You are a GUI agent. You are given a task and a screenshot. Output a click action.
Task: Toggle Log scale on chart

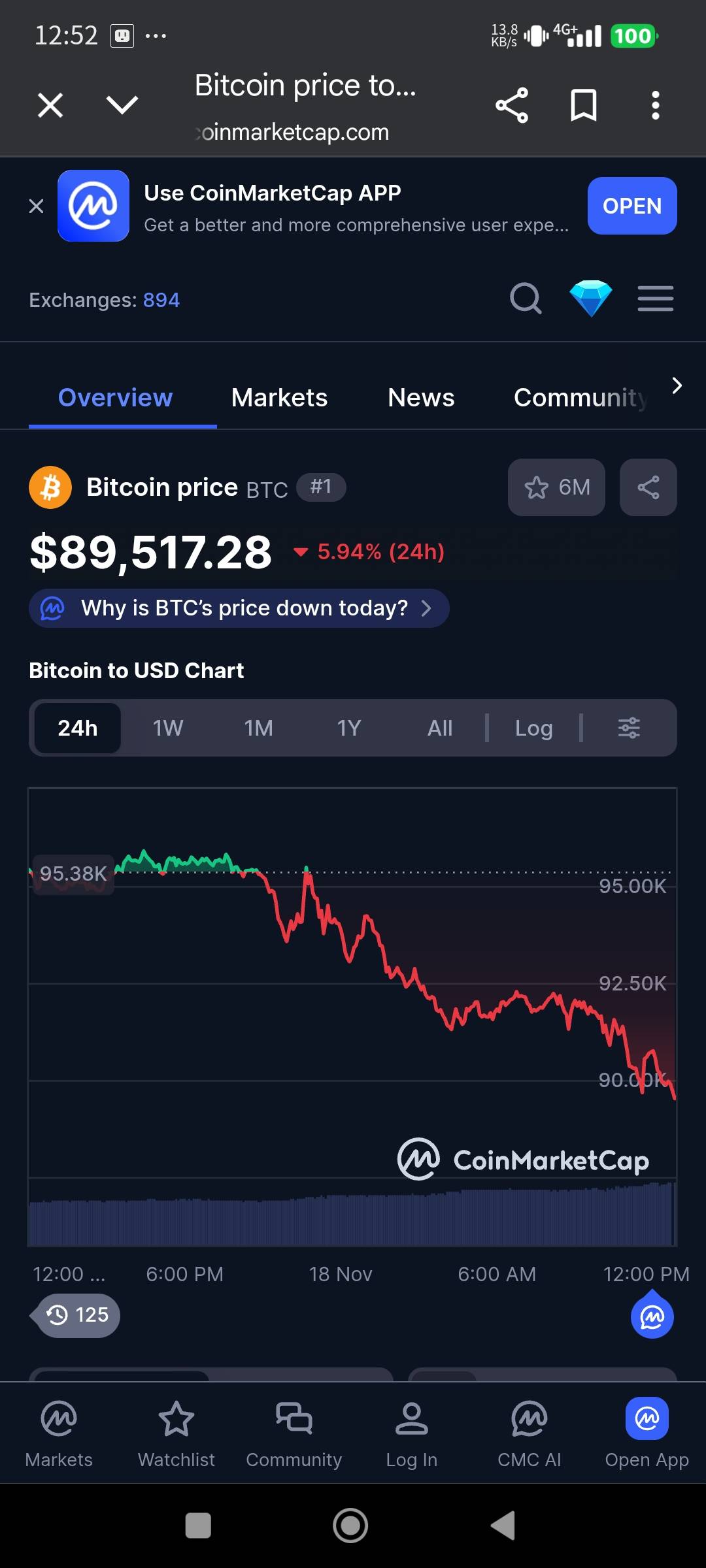[533, 728]
